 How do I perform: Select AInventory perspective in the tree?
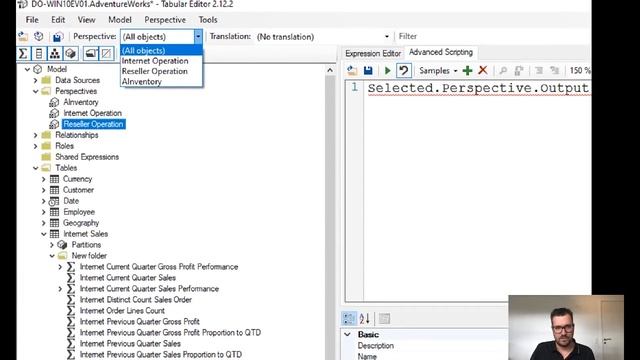click(81, 102)
